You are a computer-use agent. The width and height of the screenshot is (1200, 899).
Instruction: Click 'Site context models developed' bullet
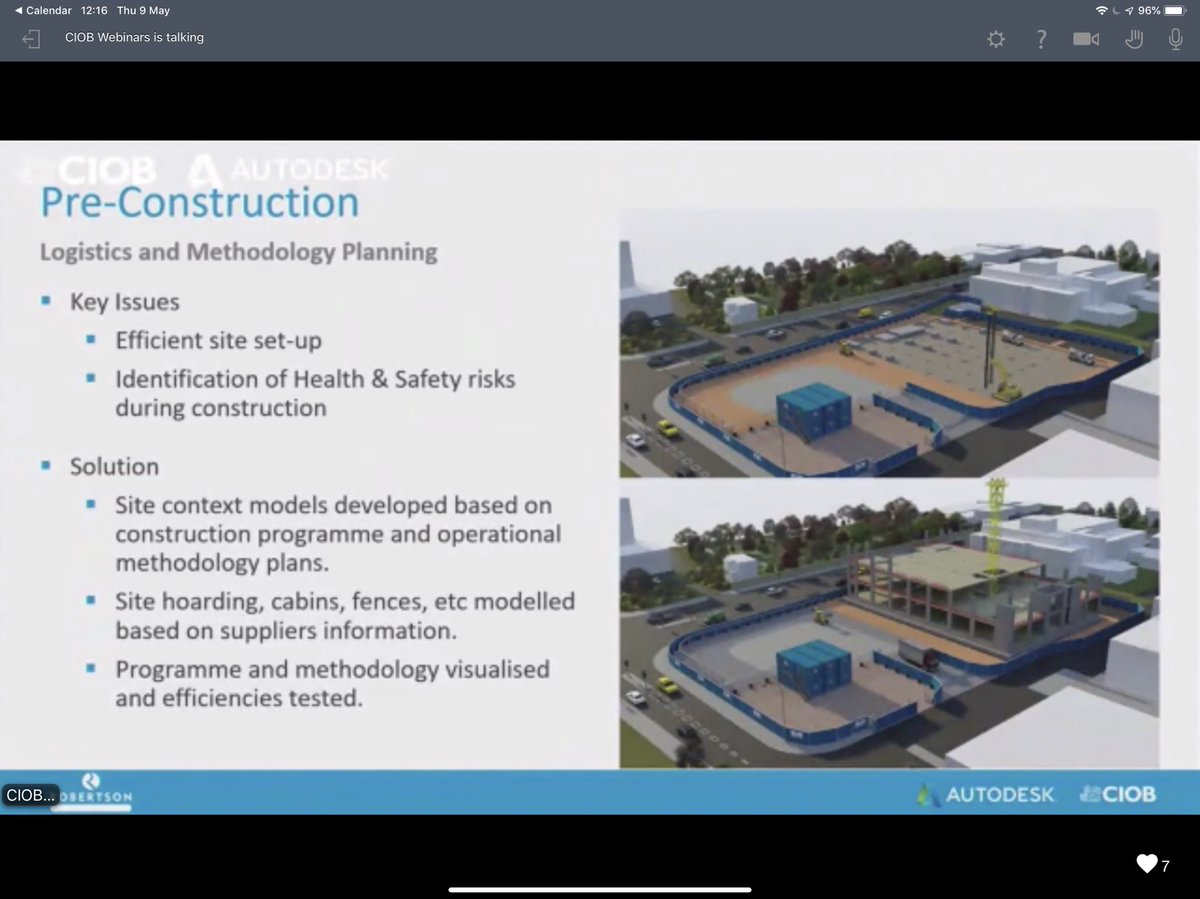point(338,534)
